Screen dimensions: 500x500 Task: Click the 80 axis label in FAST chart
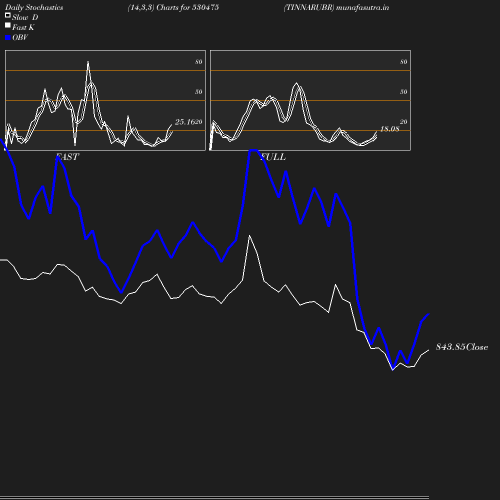click(199, 62)
